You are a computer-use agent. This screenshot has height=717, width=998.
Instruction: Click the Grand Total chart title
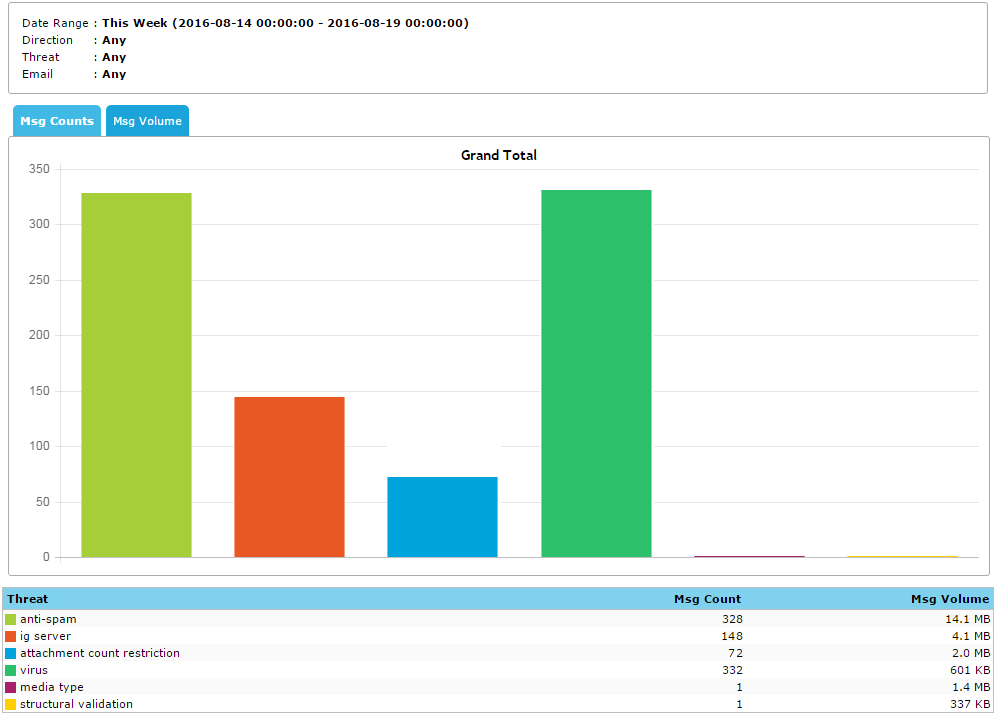tap(498, 155)
